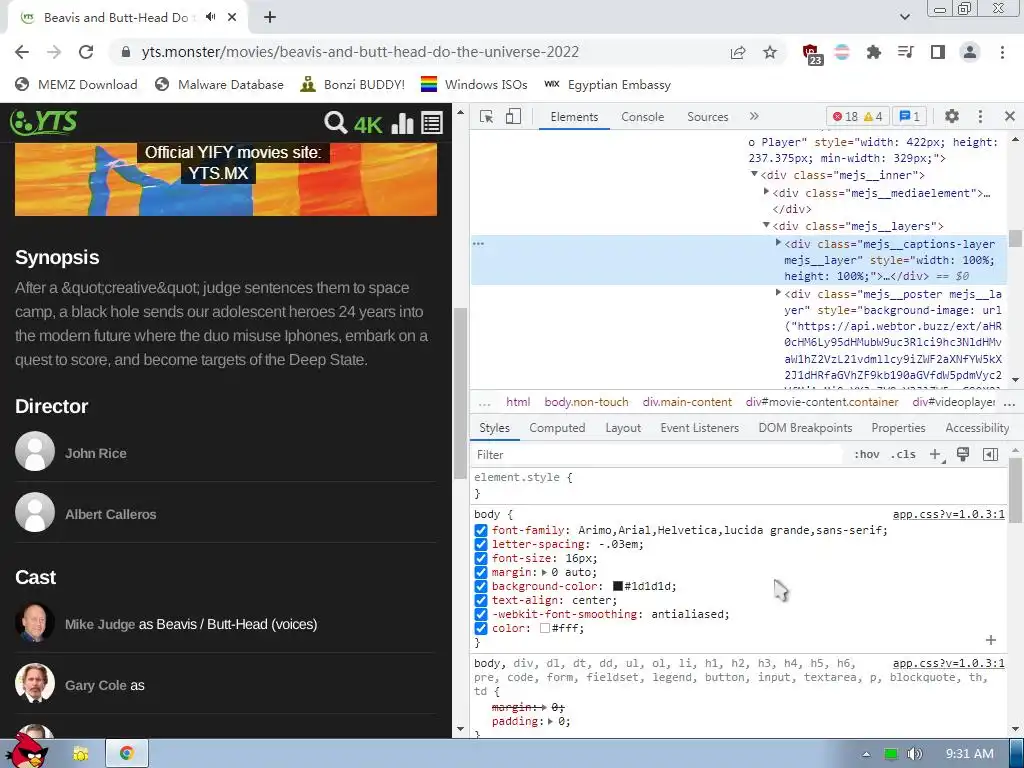Toggle the device toolbar icon in DevTools
1024x768 pixels.
pos(513,116)
